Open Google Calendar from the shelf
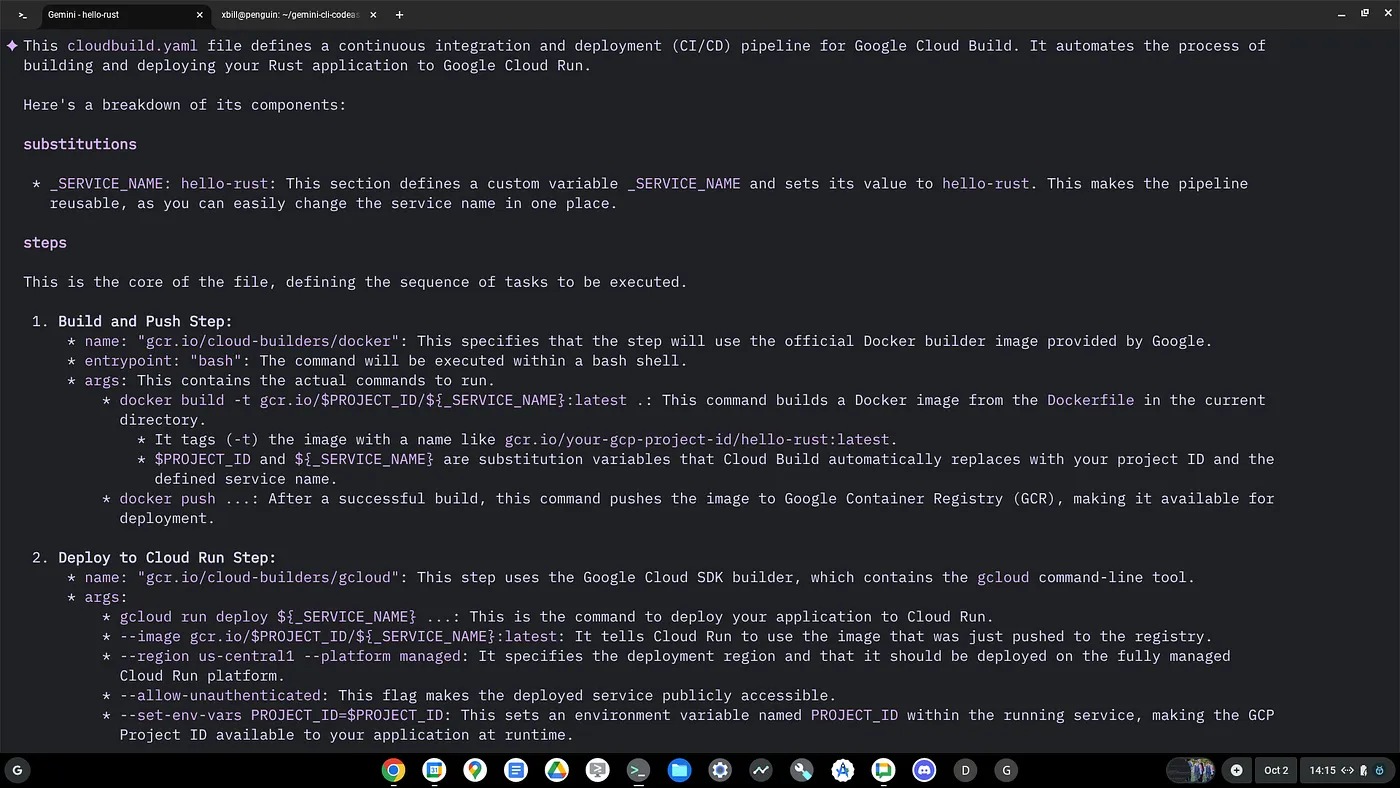The height and width of the screenshot is (788, 1400). [x=434, y=770]
